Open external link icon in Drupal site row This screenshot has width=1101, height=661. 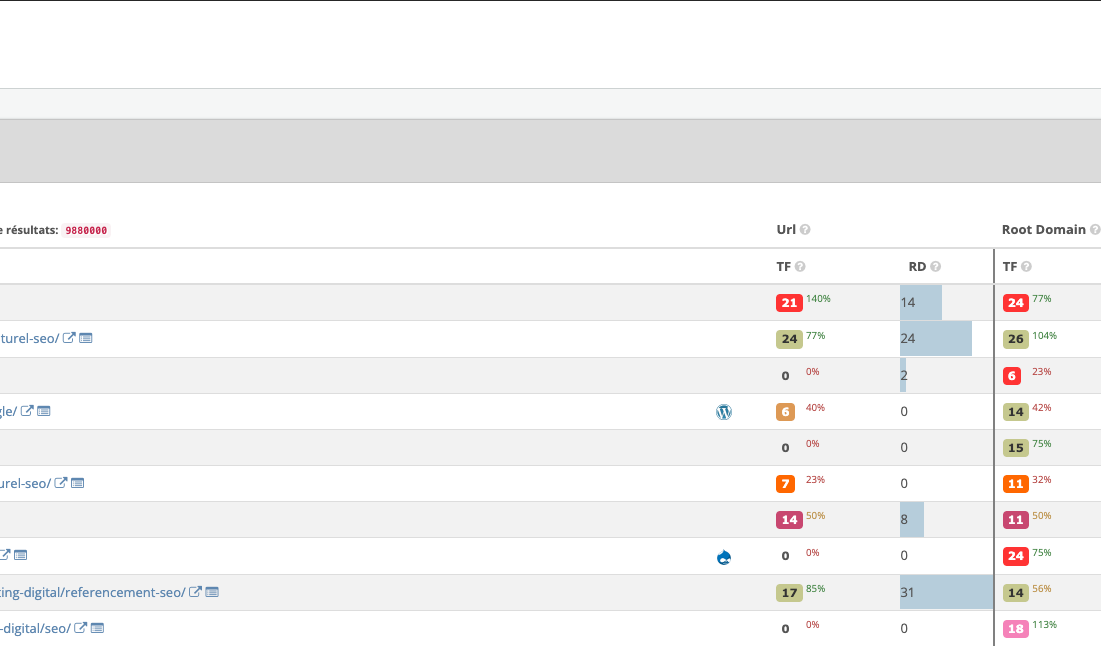(5, 555)
